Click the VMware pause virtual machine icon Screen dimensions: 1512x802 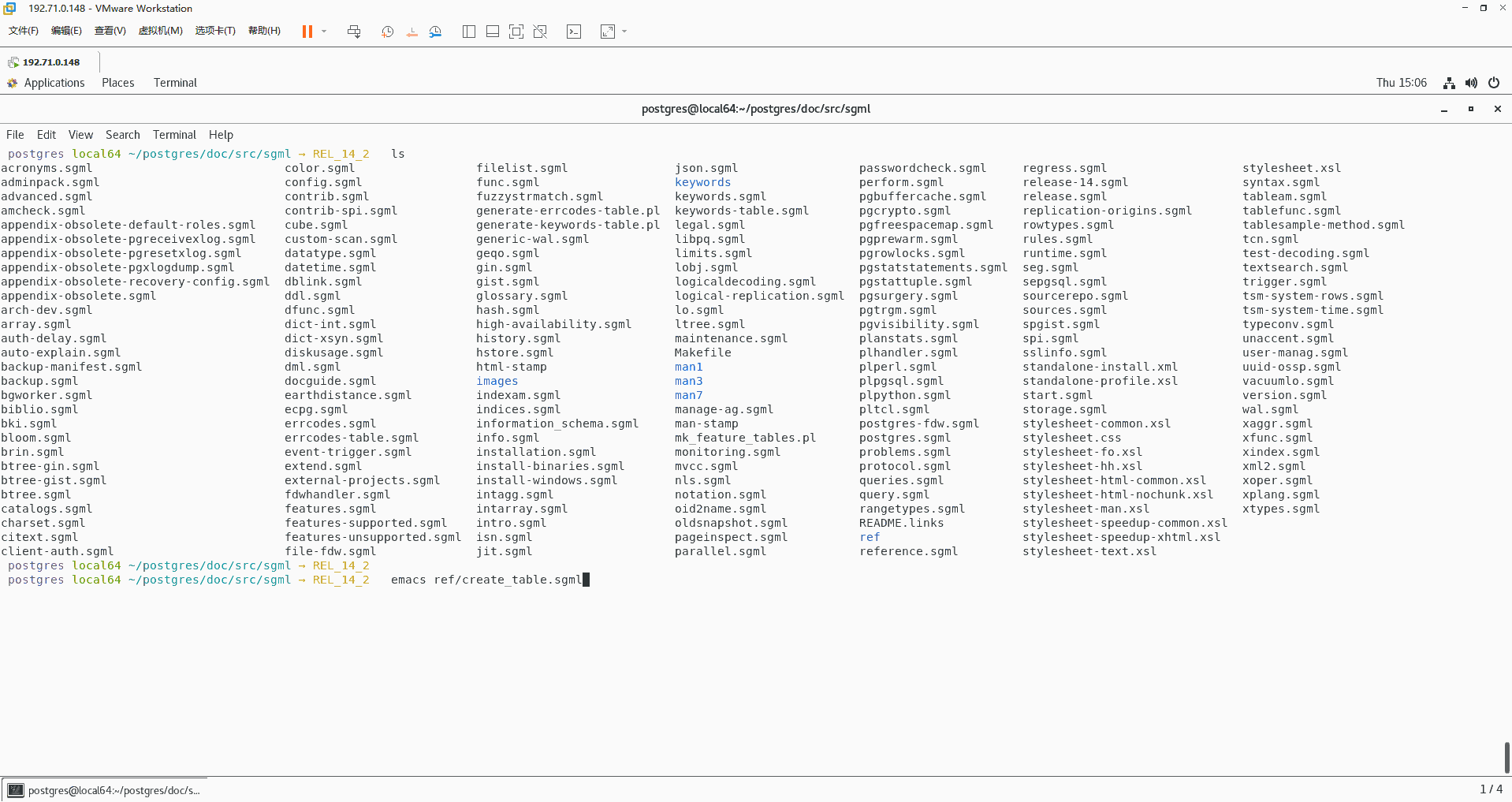(x=307, y=32)
